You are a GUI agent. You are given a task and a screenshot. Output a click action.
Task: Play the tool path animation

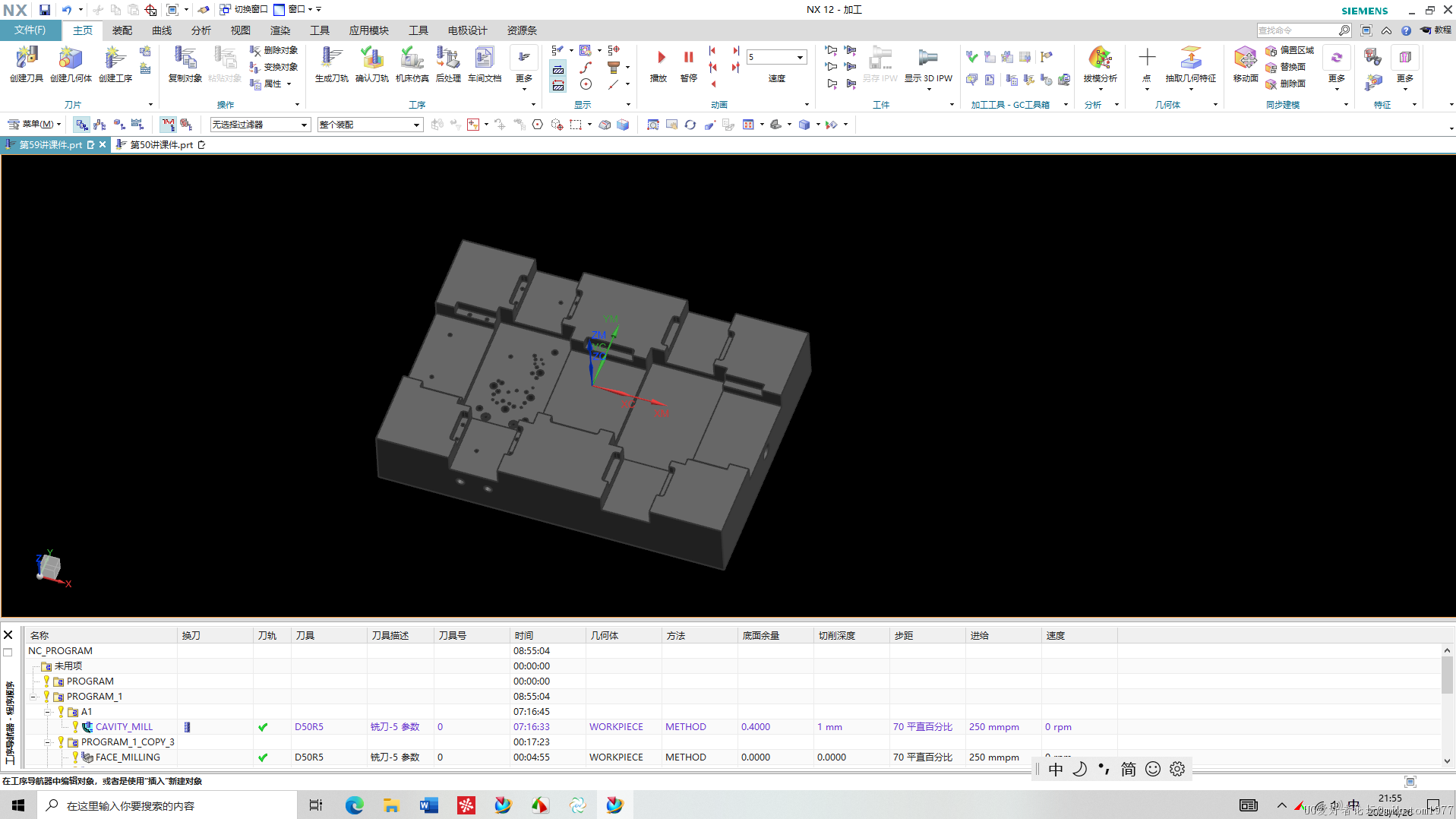[x=659, y=64]
